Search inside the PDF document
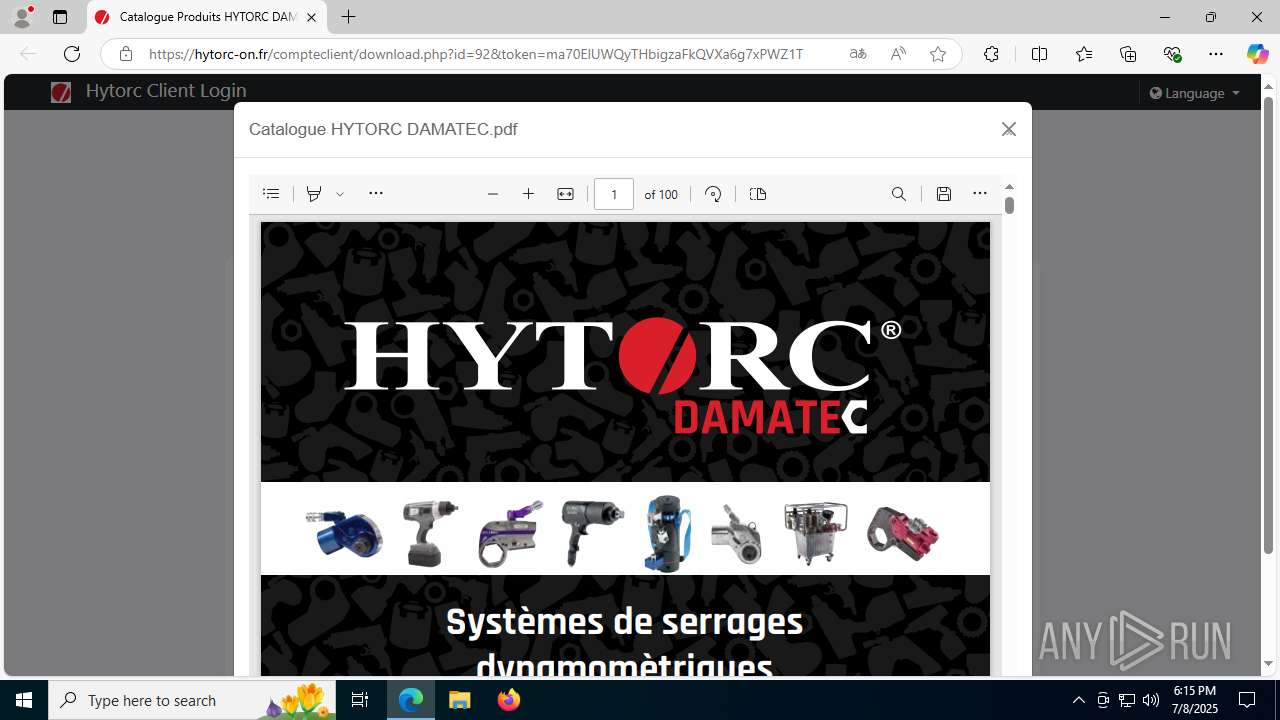The height and width of the screenshot is (720, 1280). tap(899, 194)
